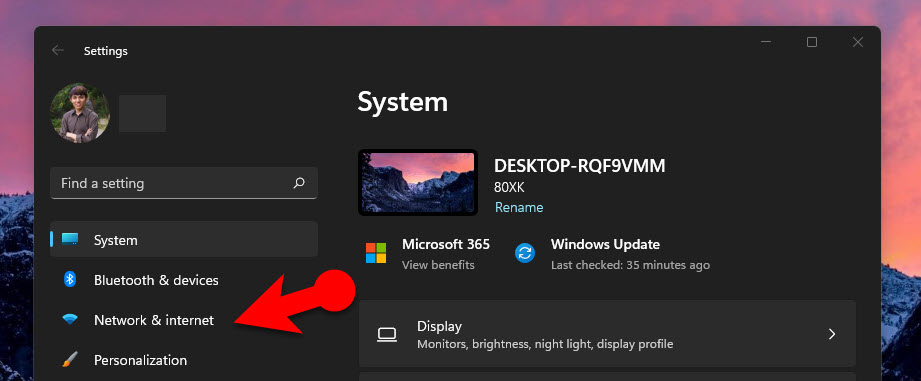This screenshot has height=381, width=921.
Task: Click the Personalization paintbrush icon
Action: [x=70, y=359]
